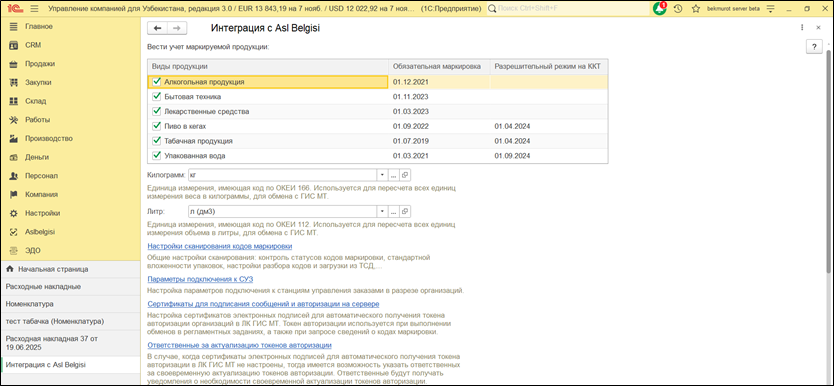Screen dimensions: 834x386
Task: Open the 1C logo main menu icon
Action: pyautogui.click(x=16, y=9)
